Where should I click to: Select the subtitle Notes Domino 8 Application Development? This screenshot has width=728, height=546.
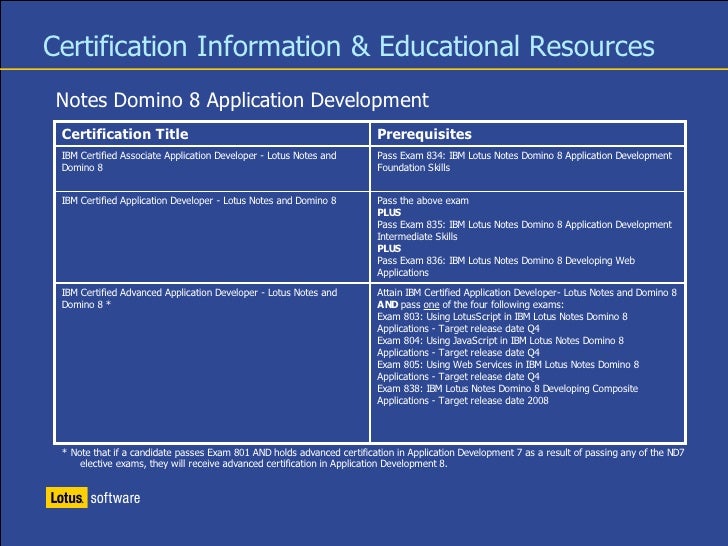click(x=242, y=100)
